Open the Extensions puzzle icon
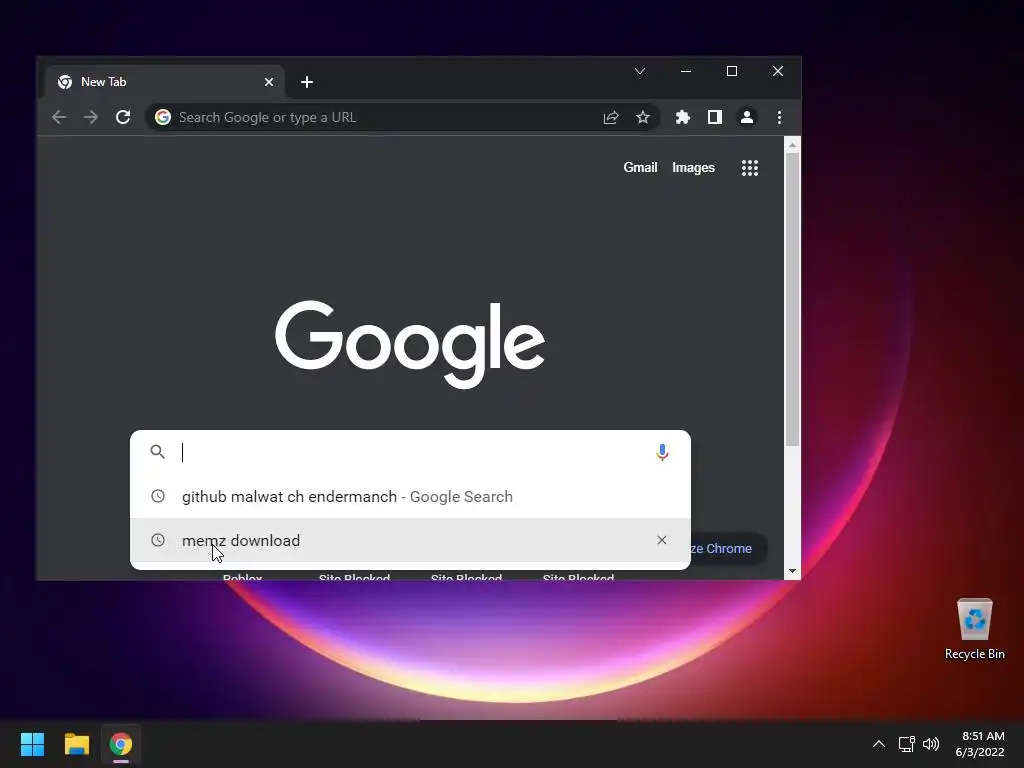Screen dimensions: 1024x768 click(682, 118)
